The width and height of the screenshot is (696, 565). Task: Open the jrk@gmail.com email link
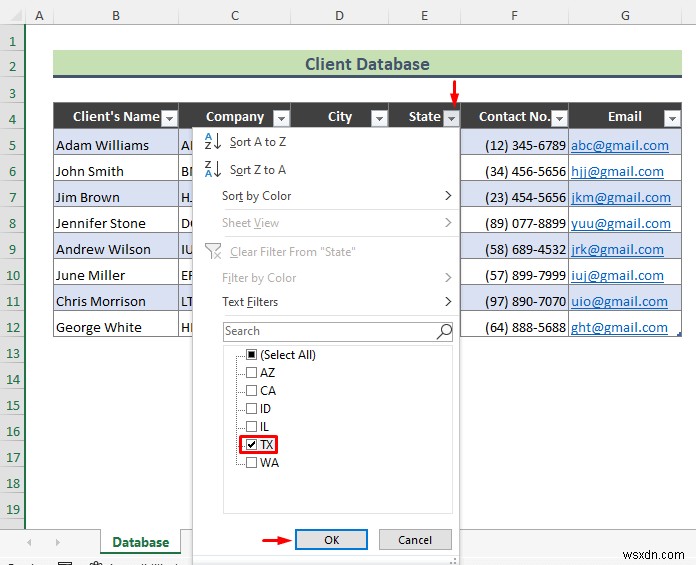point(617,249)
